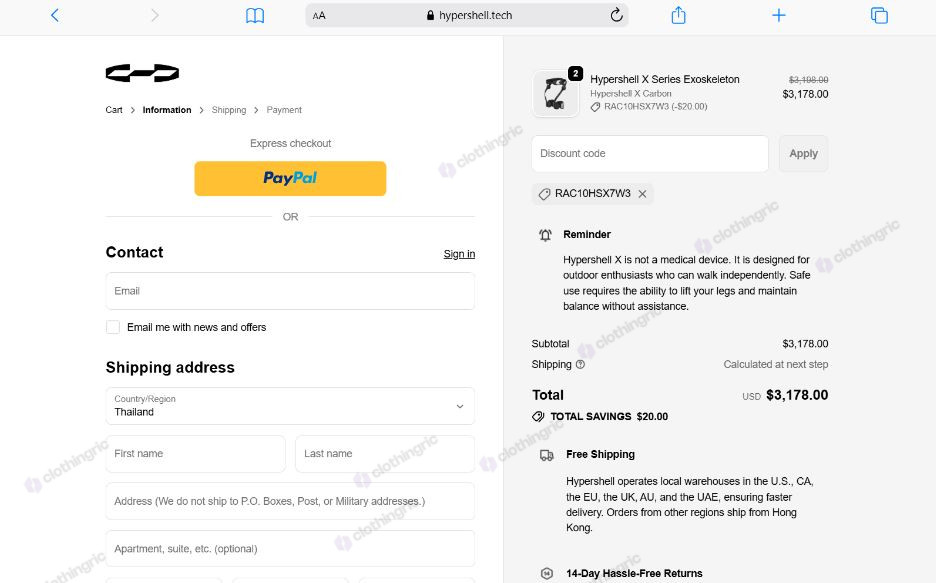Select the Payment breadcrumb step
This screenshot has height=583, width=936.
point(284,110)
